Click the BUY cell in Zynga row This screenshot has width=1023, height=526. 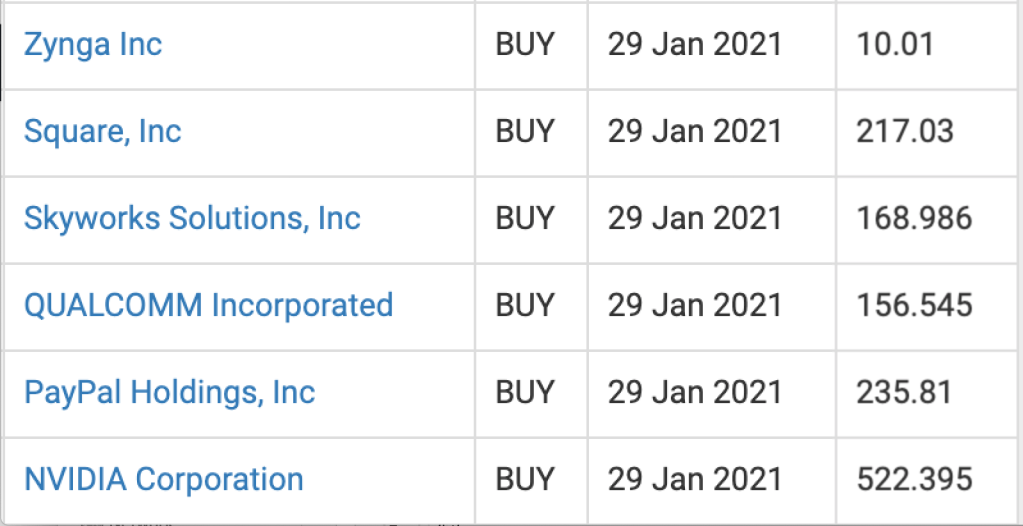tap(525, 45)
